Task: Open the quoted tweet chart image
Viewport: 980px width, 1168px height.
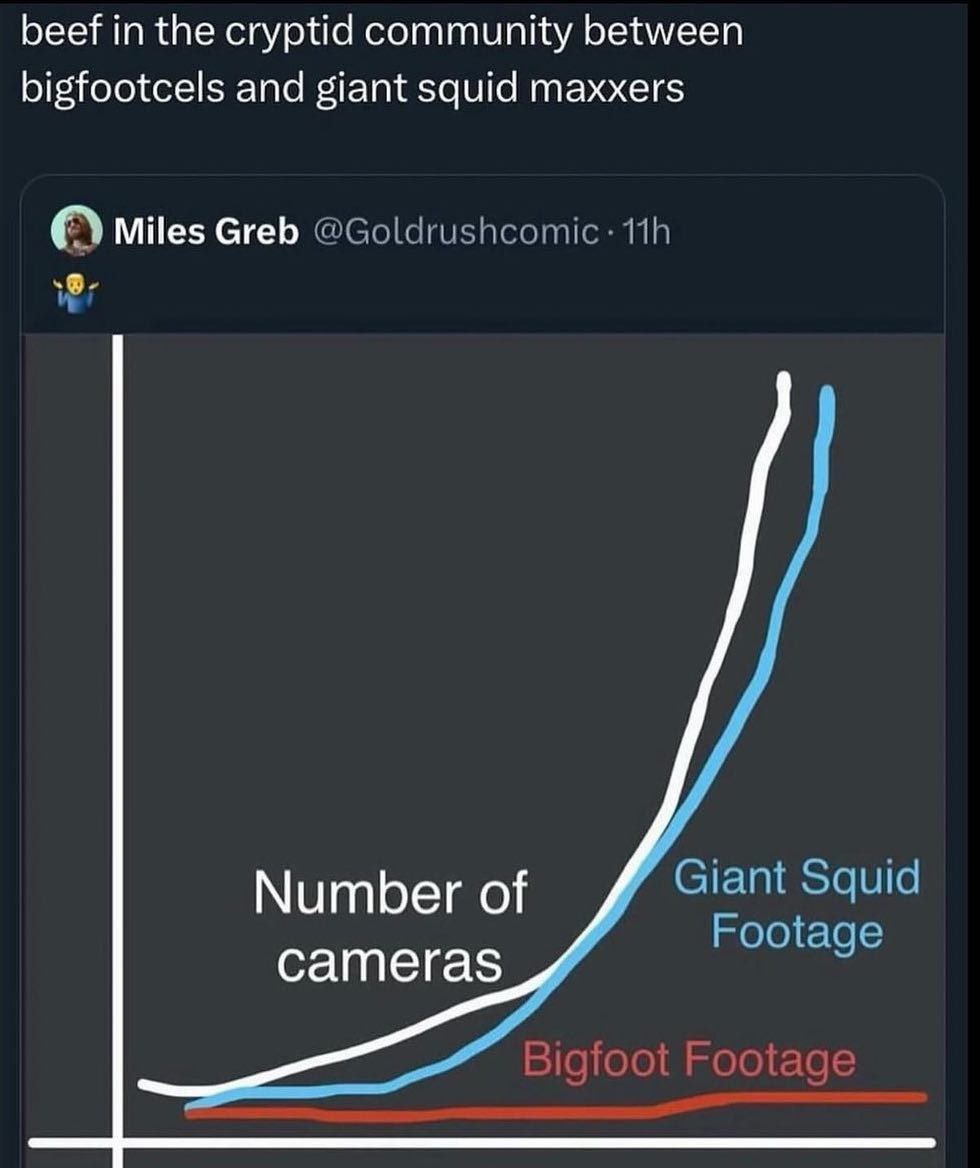Action: (484, 749)
